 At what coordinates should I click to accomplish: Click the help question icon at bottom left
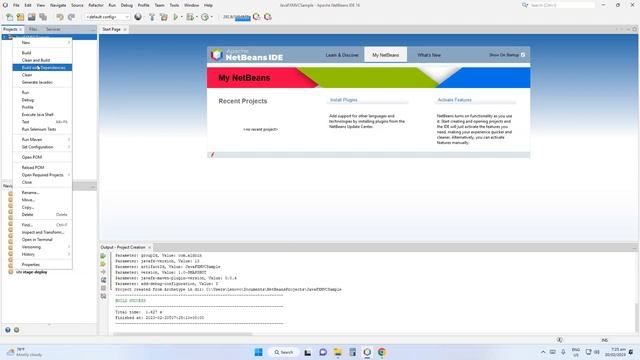pyautogui.click(x=8, y=330)
